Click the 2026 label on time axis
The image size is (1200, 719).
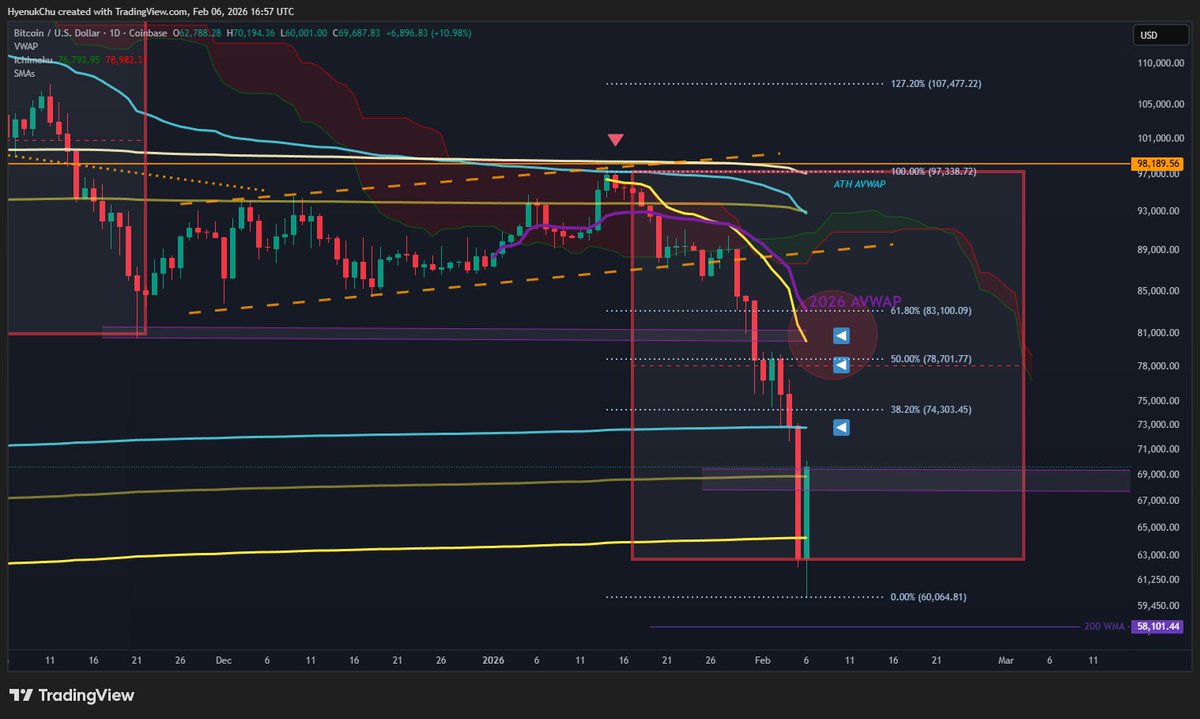point(494,661)
